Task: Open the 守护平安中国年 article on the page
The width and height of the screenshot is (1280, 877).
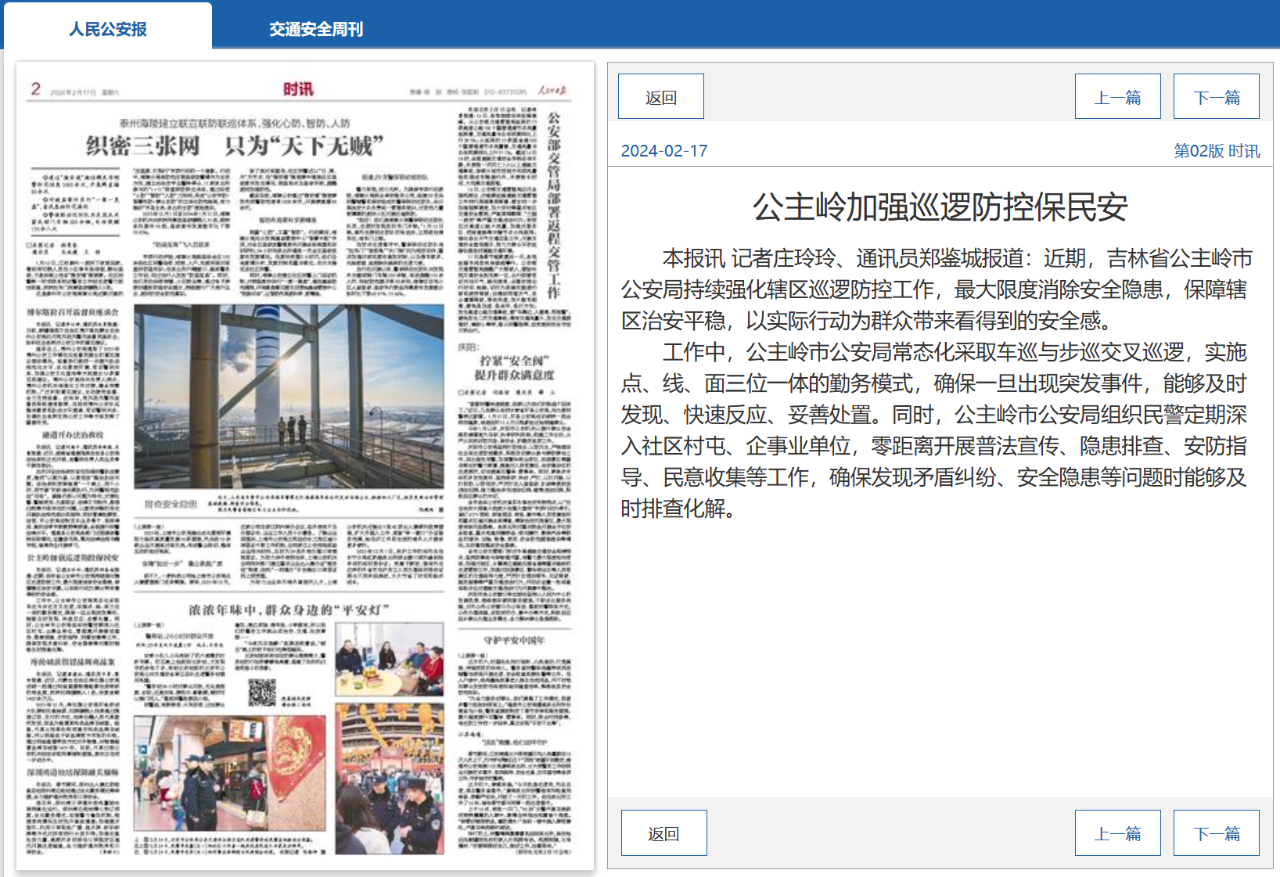Action: point(514,639)
